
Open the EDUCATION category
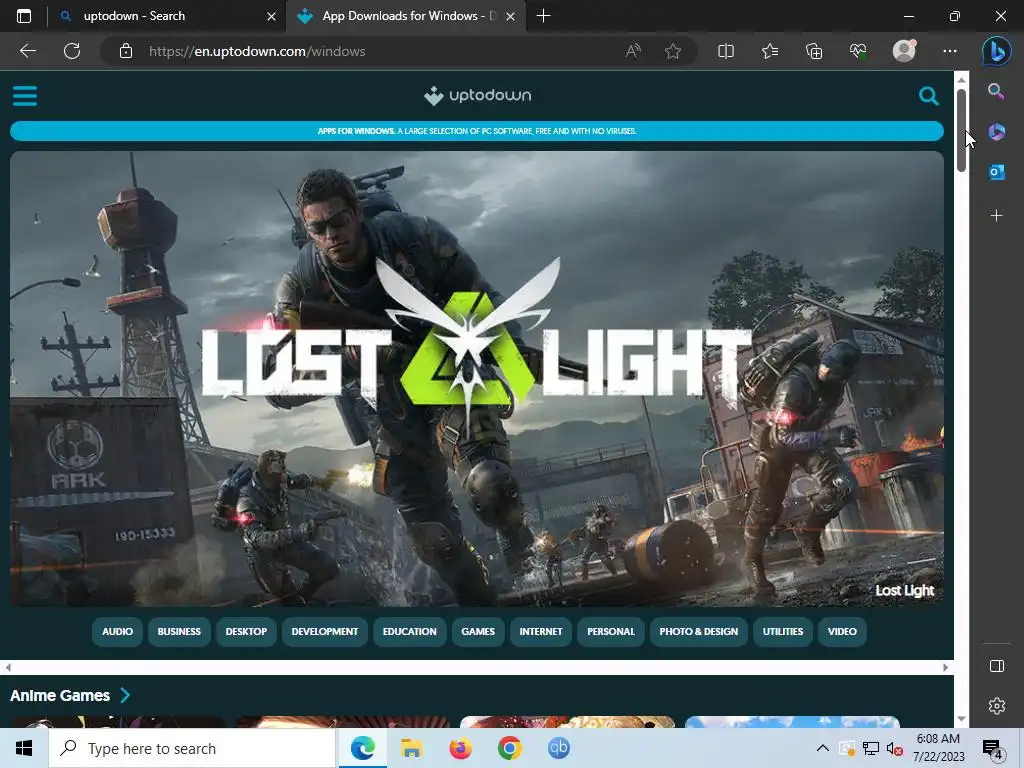tap(409, 632)
